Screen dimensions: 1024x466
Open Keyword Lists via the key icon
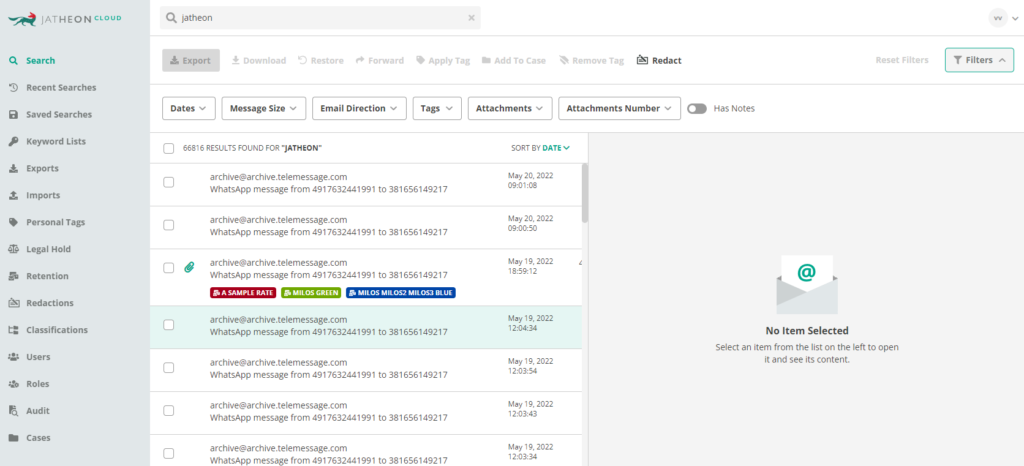[13, 142]
